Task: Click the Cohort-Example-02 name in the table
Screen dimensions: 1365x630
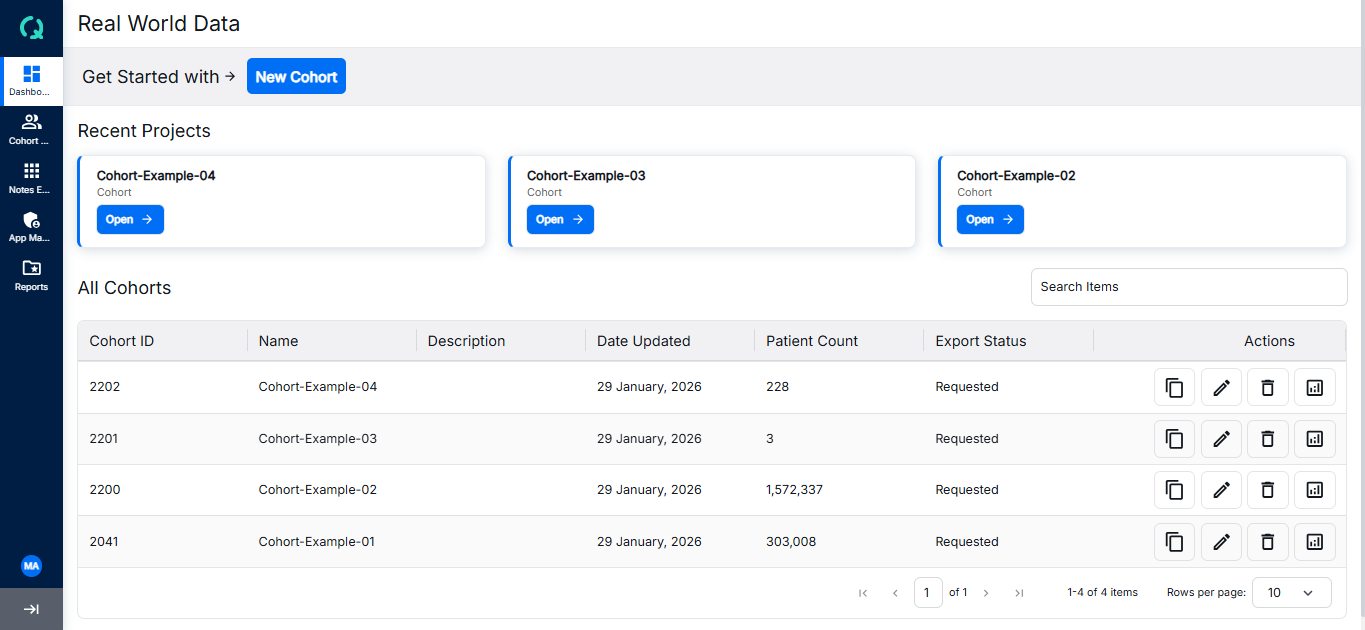Action: pyautogui.click(x=318, y=490)
